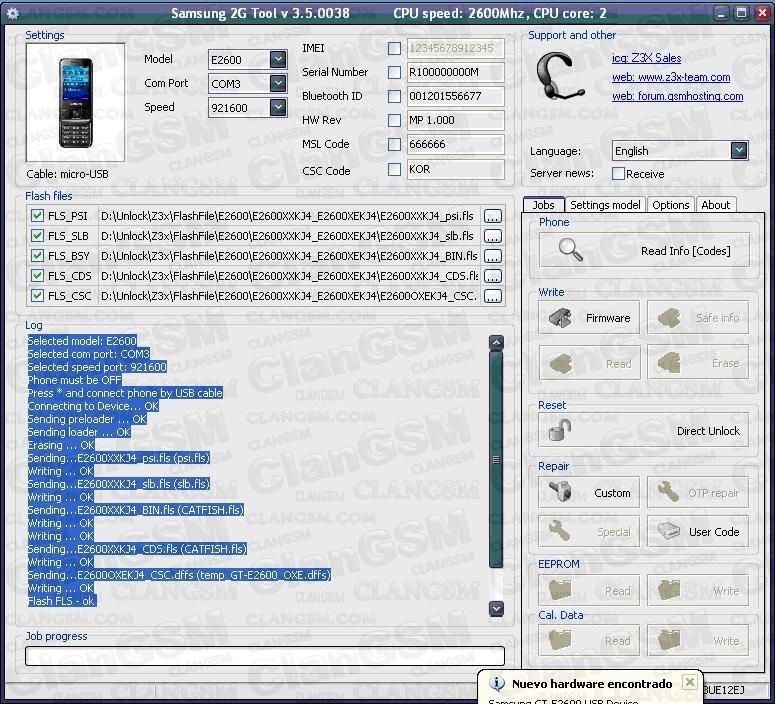Enable the MSL Code checkbox

pyautogui.click(x=394, y=144)
